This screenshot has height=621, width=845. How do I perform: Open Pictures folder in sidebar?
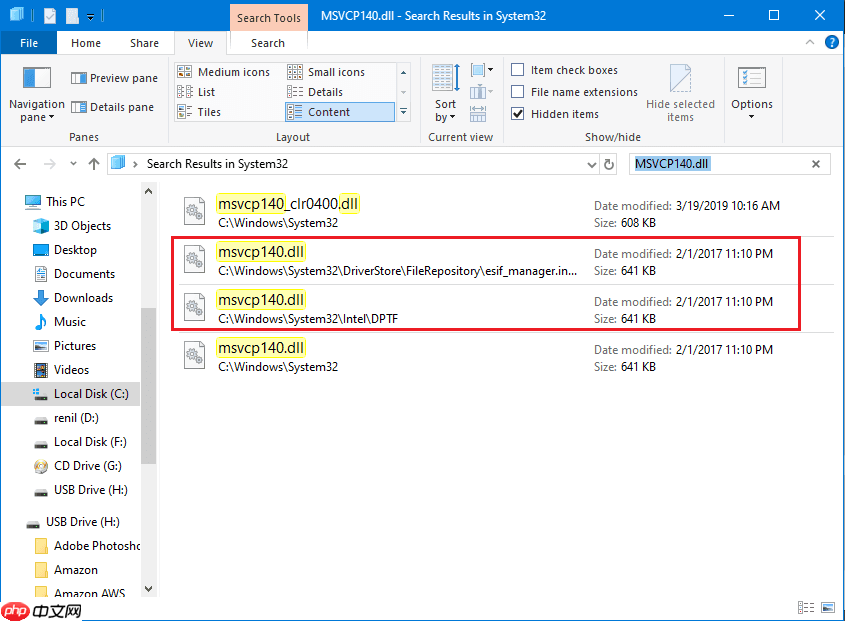click(x=64, y=346)
